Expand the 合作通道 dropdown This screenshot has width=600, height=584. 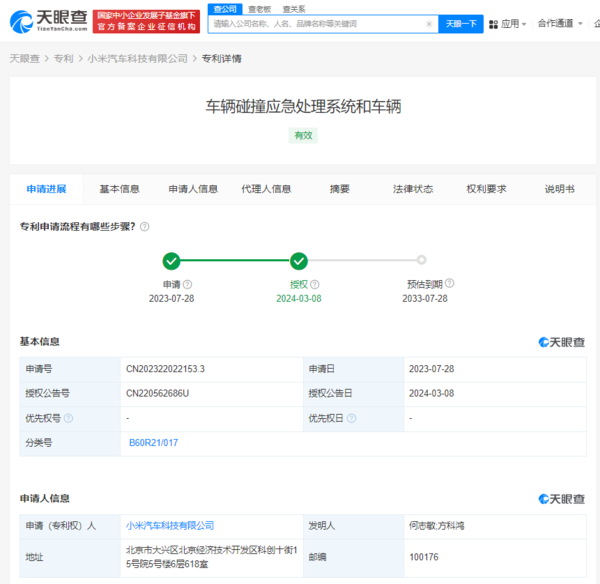[562, 23]
